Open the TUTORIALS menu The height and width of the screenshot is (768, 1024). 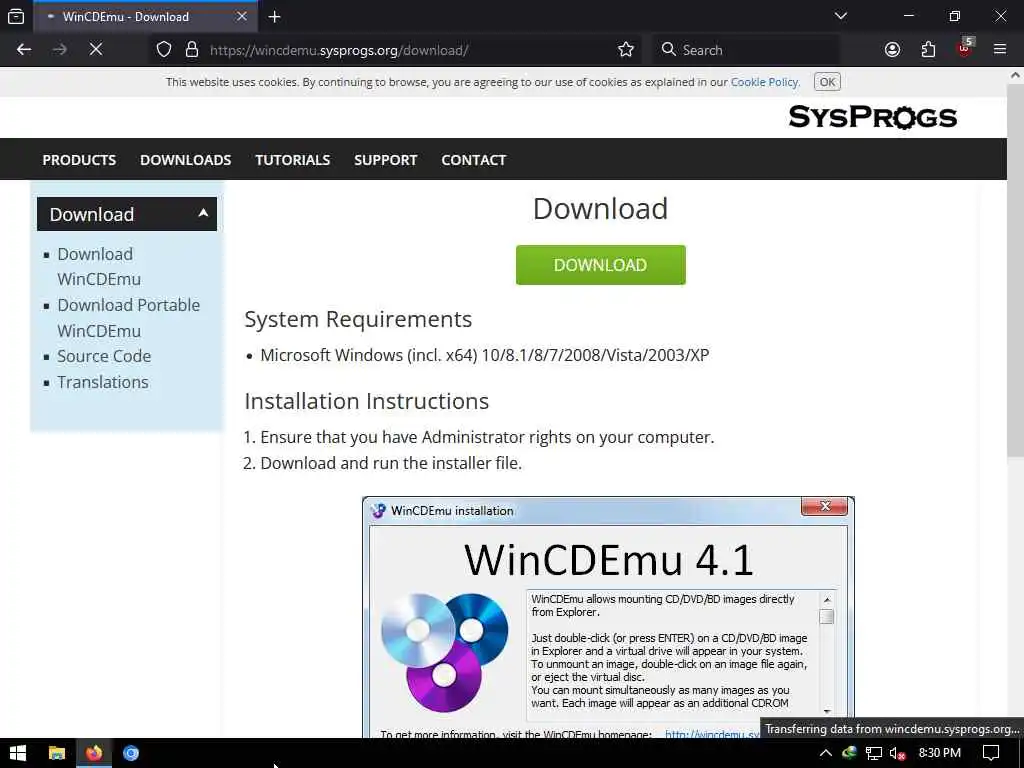click(x=293, y=160)
